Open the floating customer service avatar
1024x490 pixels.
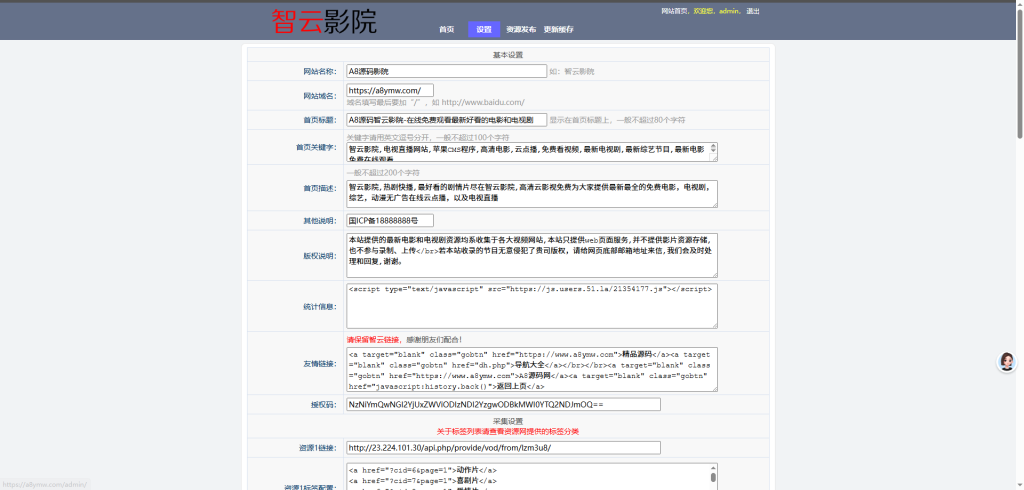click(1007, 362)
